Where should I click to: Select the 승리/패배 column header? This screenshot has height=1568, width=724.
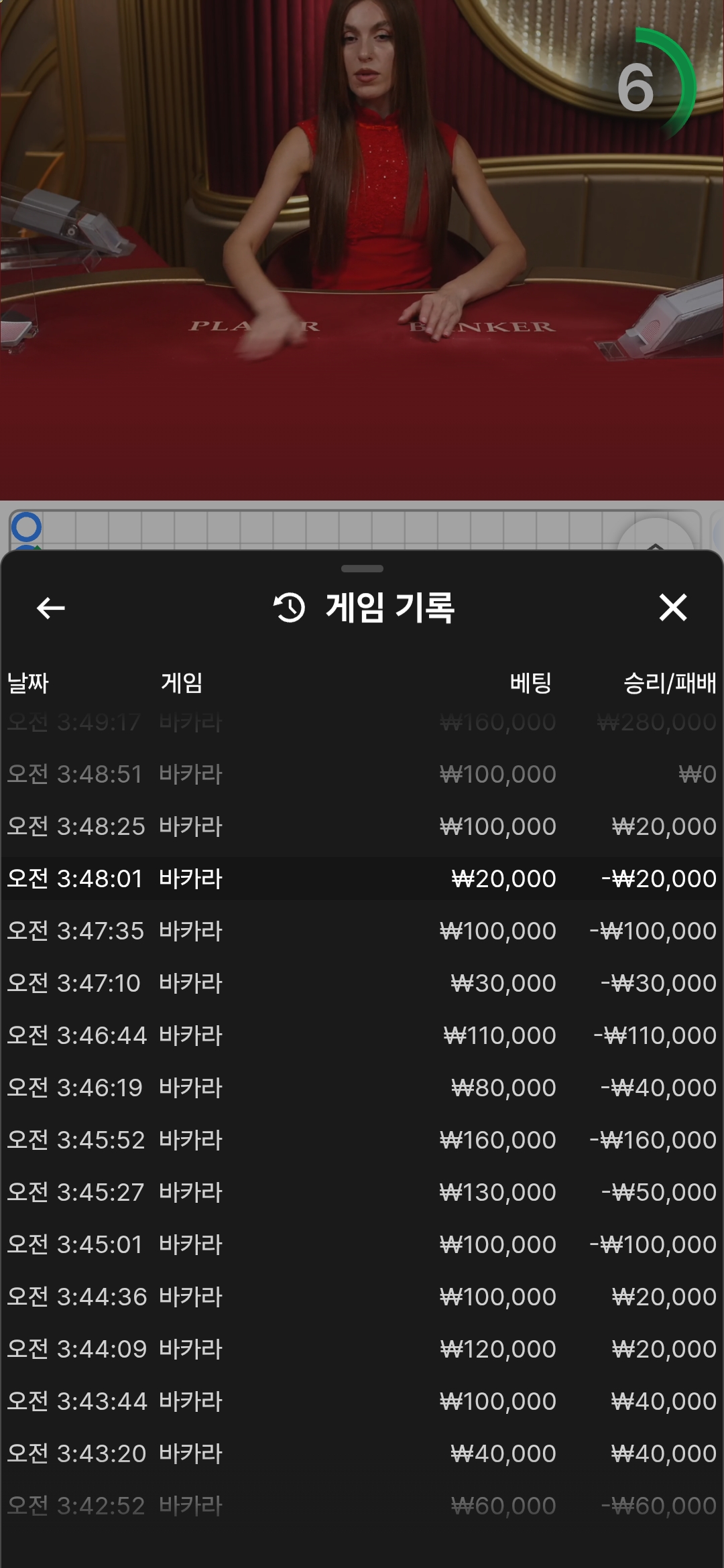point(670,683)
